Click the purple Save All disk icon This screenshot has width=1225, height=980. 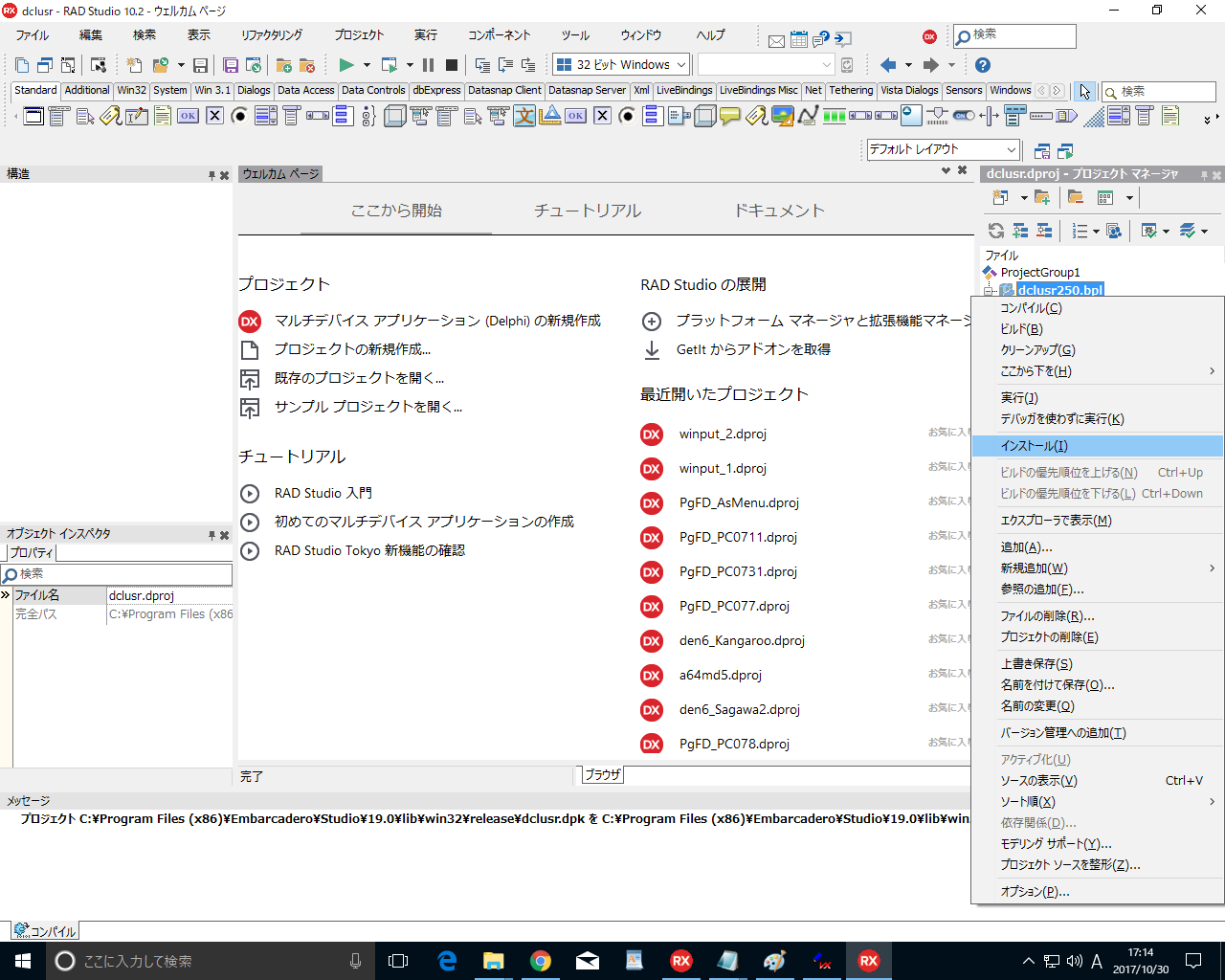click(x=231, y=65)
